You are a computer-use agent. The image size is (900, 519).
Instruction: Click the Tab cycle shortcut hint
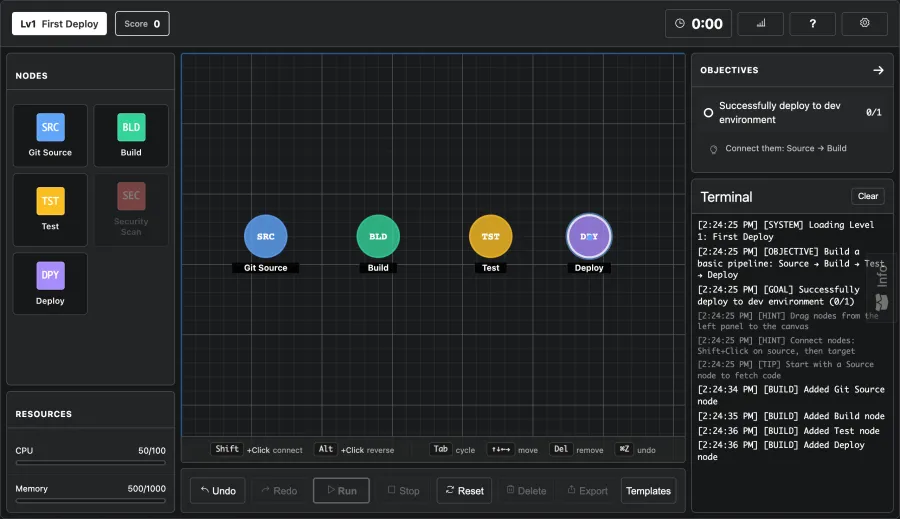(452, 450)
